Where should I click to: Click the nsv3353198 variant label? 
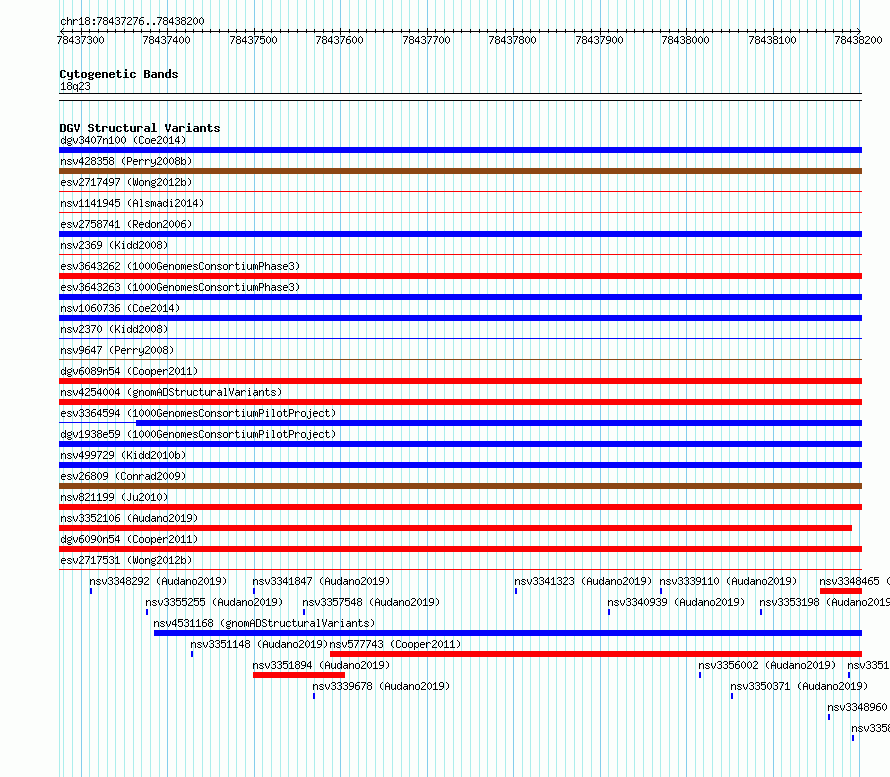coord(825,602)
